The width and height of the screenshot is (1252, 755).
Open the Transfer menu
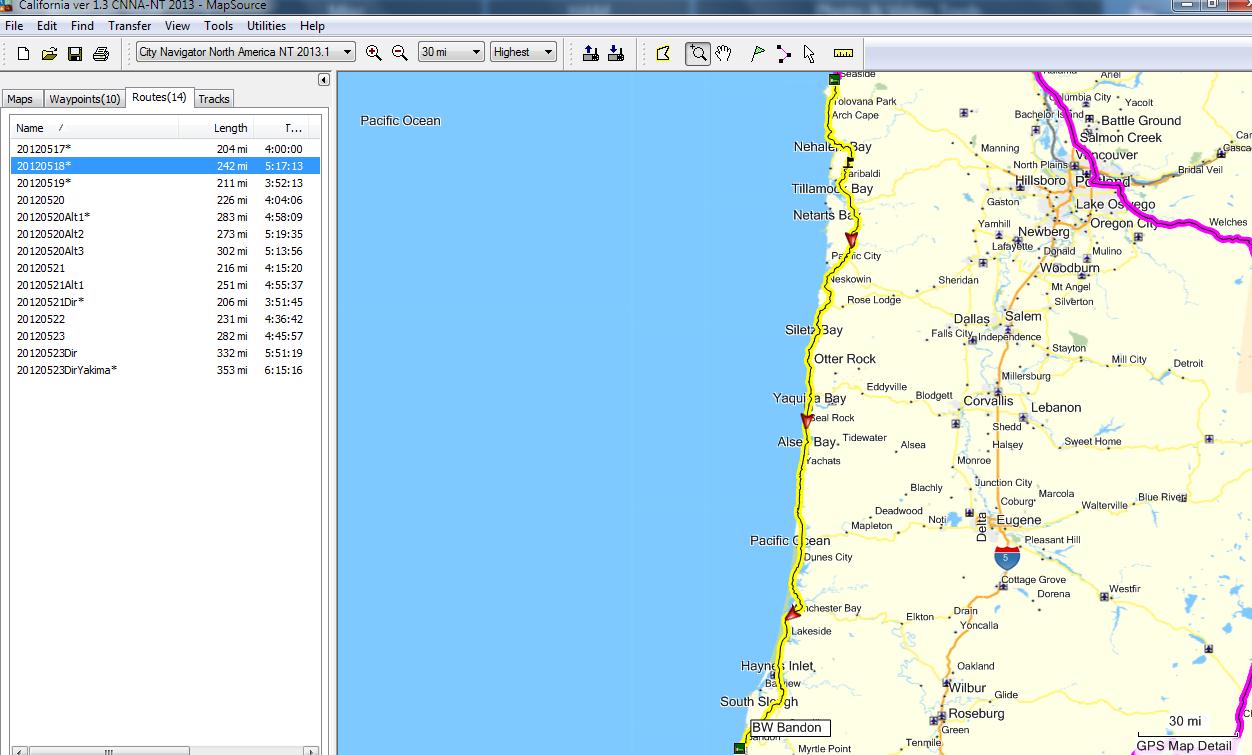(129, 26)
